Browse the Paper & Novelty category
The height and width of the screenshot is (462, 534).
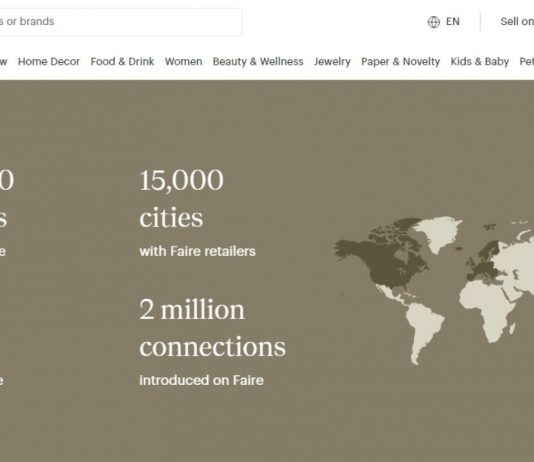400,62
